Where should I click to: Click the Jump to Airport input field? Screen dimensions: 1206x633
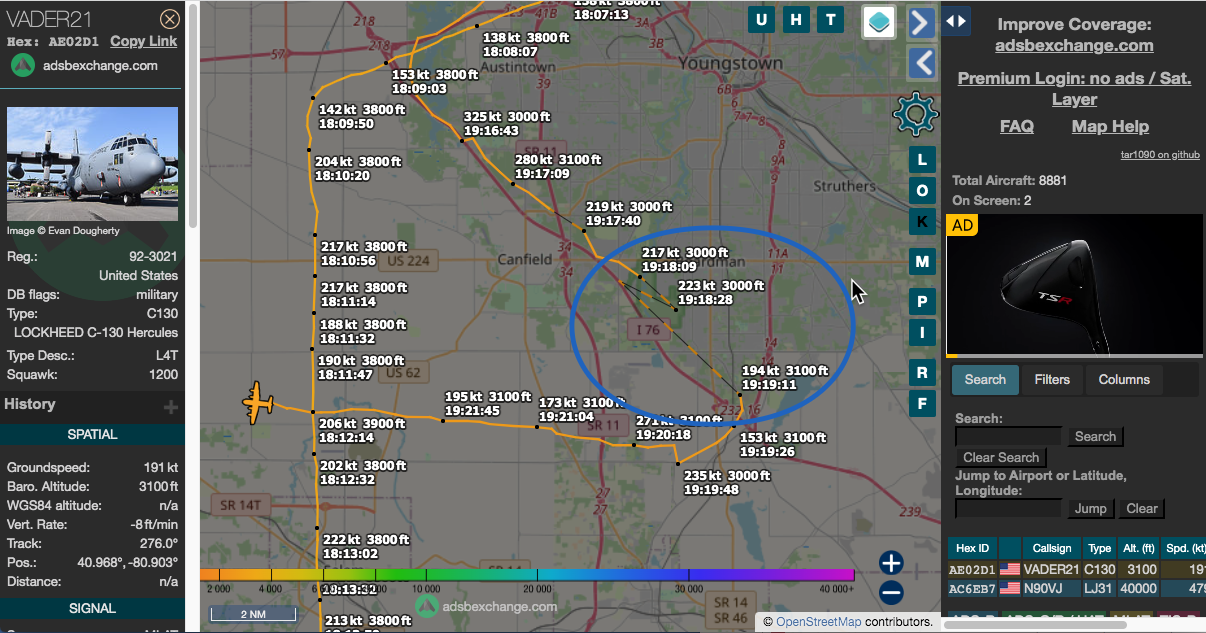coord(1008,508)
